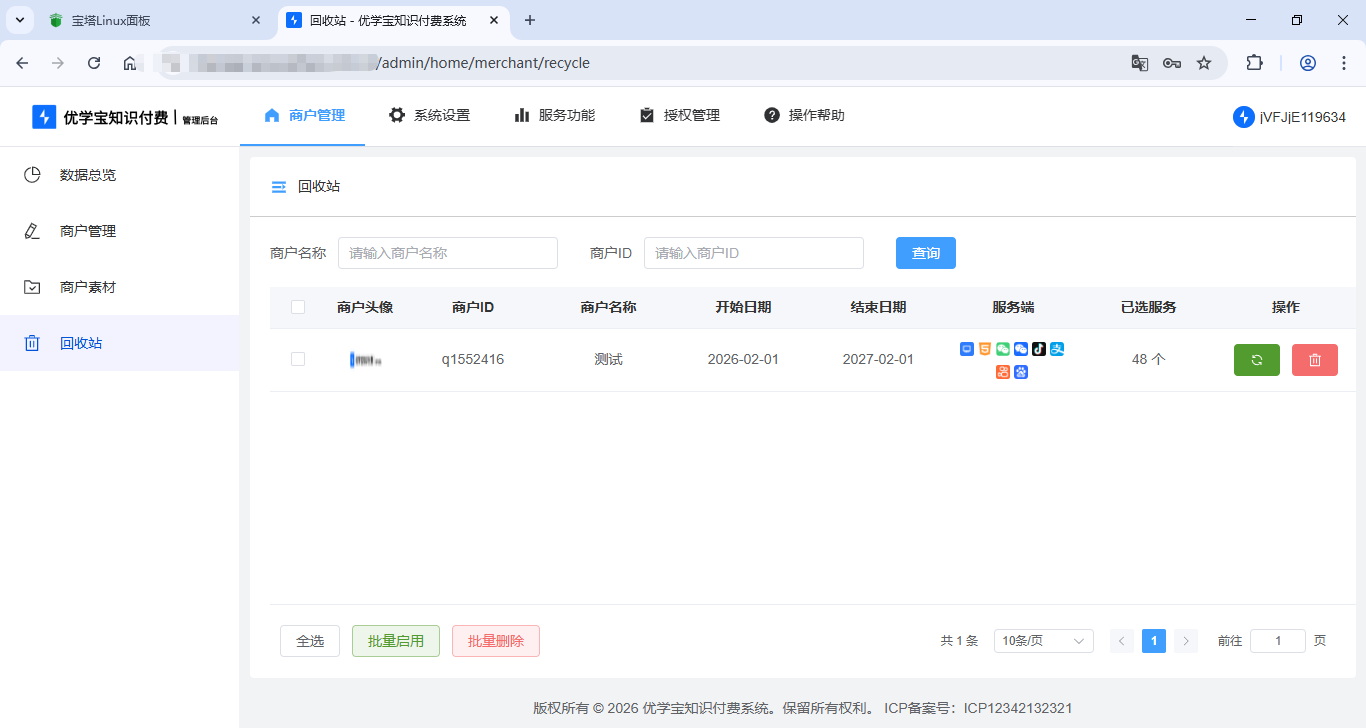
Task: Click the previous page chevron in pagination
Action: pyautogui.click(x=1121, y=640)
